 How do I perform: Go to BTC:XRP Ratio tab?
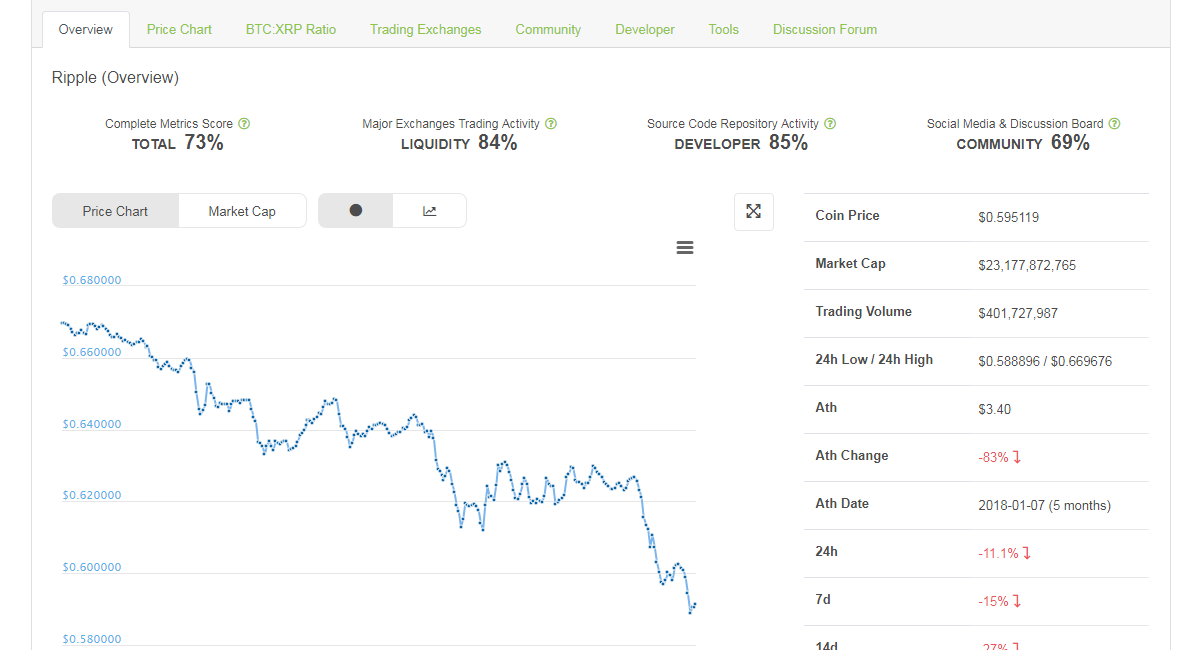[291, 29]
